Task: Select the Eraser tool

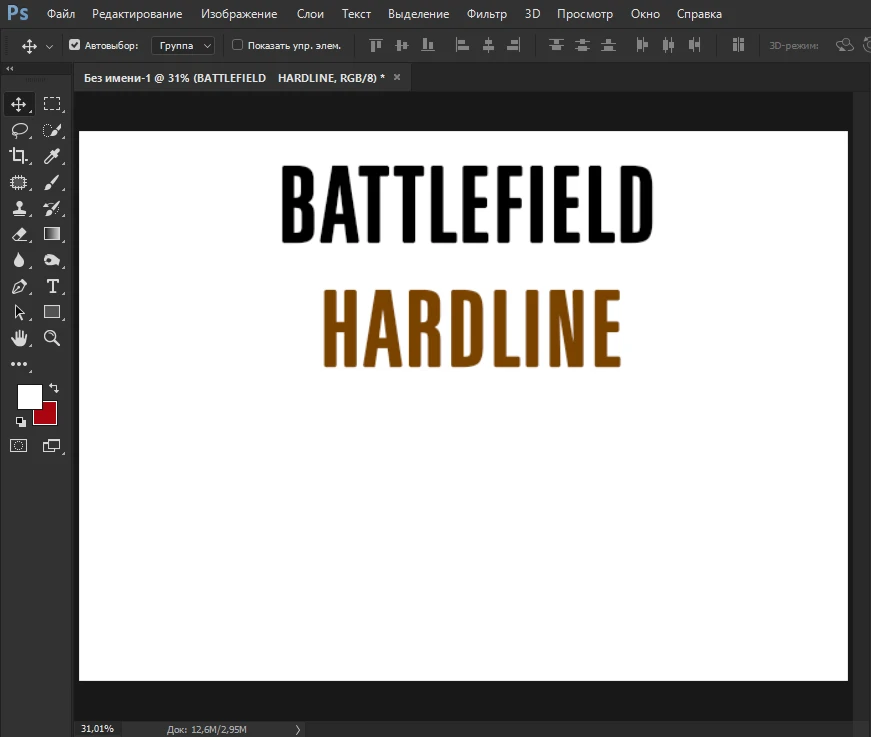Action: click(18, 234)
